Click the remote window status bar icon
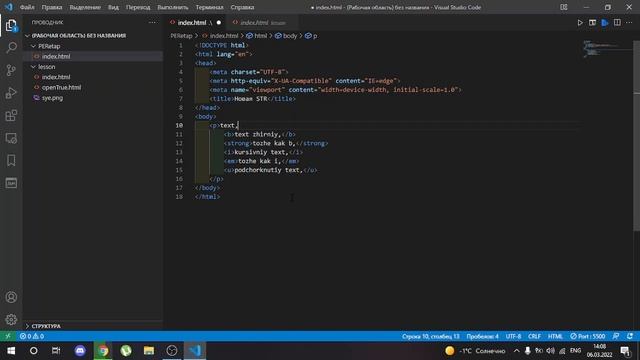640x360 pixels. 8,336
